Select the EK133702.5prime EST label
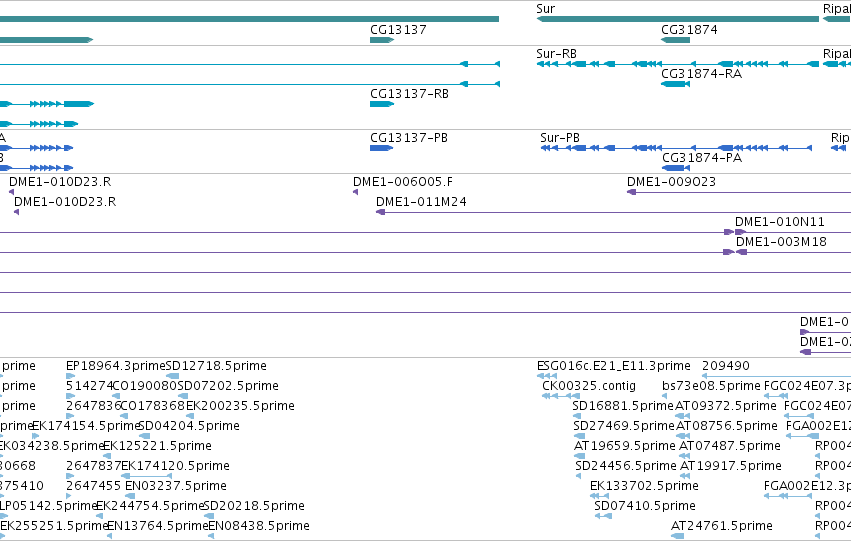This screenshot has height=541, width=851. 644,486
